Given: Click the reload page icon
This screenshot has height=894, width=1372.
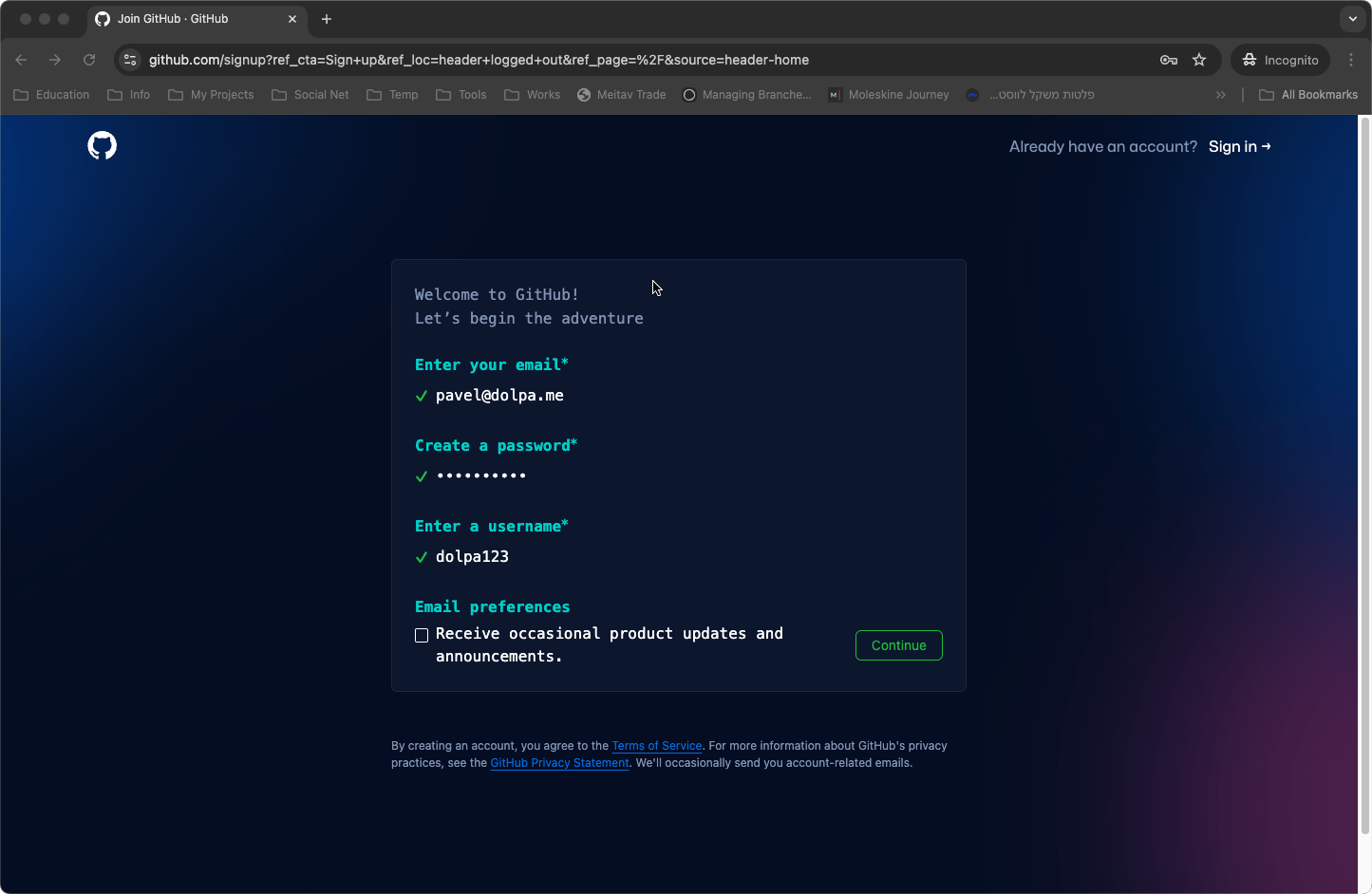Looking at the screenshot, I should [x=89, y=60].
